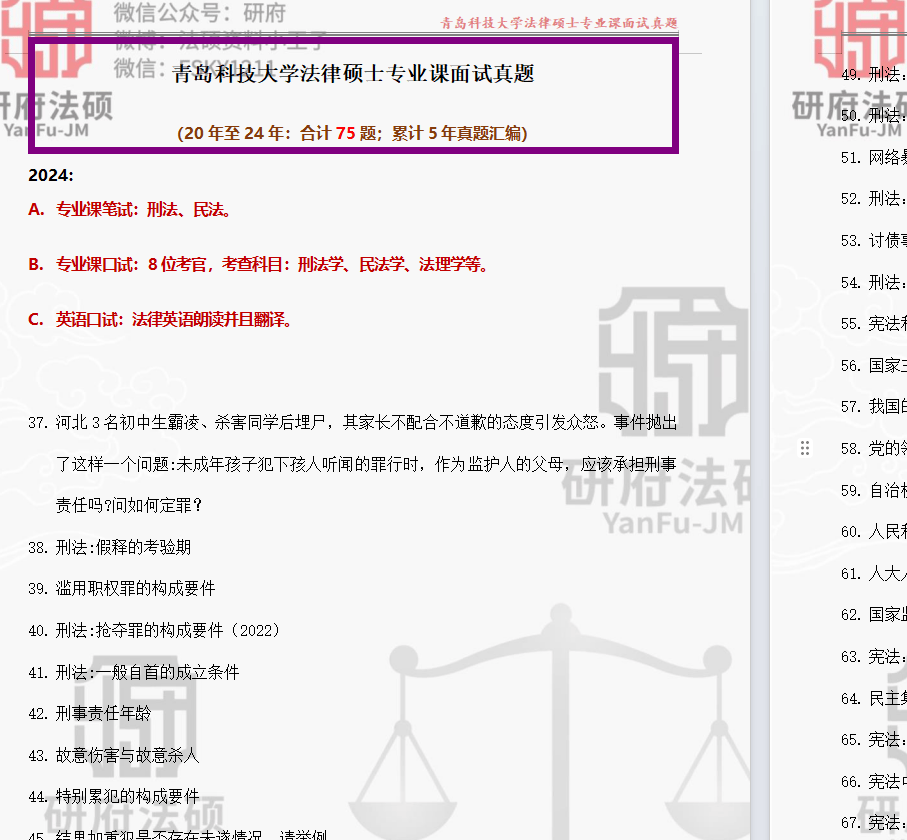This screenshot has width=907, height=840.
Task: Select line B. 专业课口试：8 位考官
Action: pos(259,264)
